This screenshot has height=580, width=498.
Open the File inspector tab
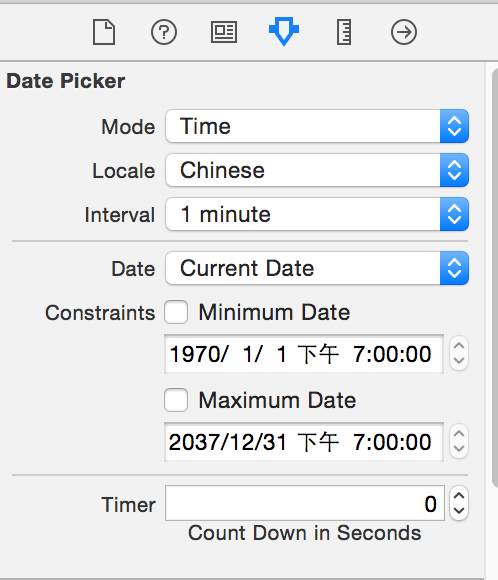coord(104,33)
